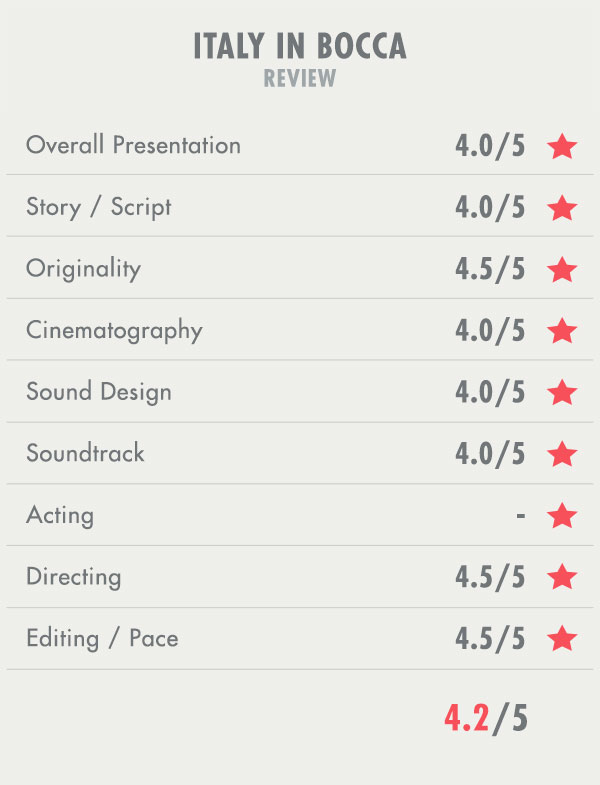Click the star in the Acting row

click(562, 516)
